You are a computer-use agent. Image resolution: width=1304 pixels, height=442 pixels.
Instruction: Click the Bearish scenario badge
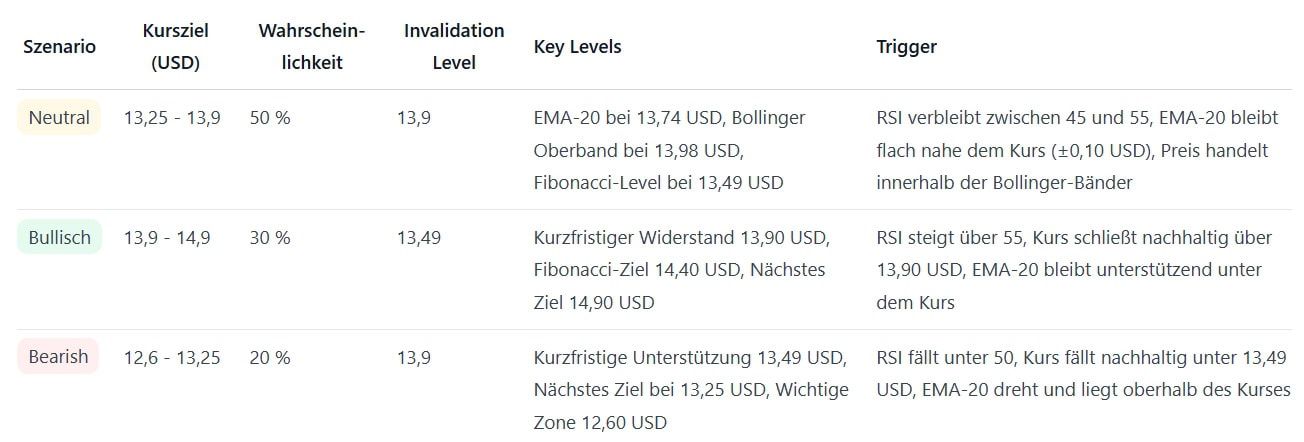(x=58, y=357)
